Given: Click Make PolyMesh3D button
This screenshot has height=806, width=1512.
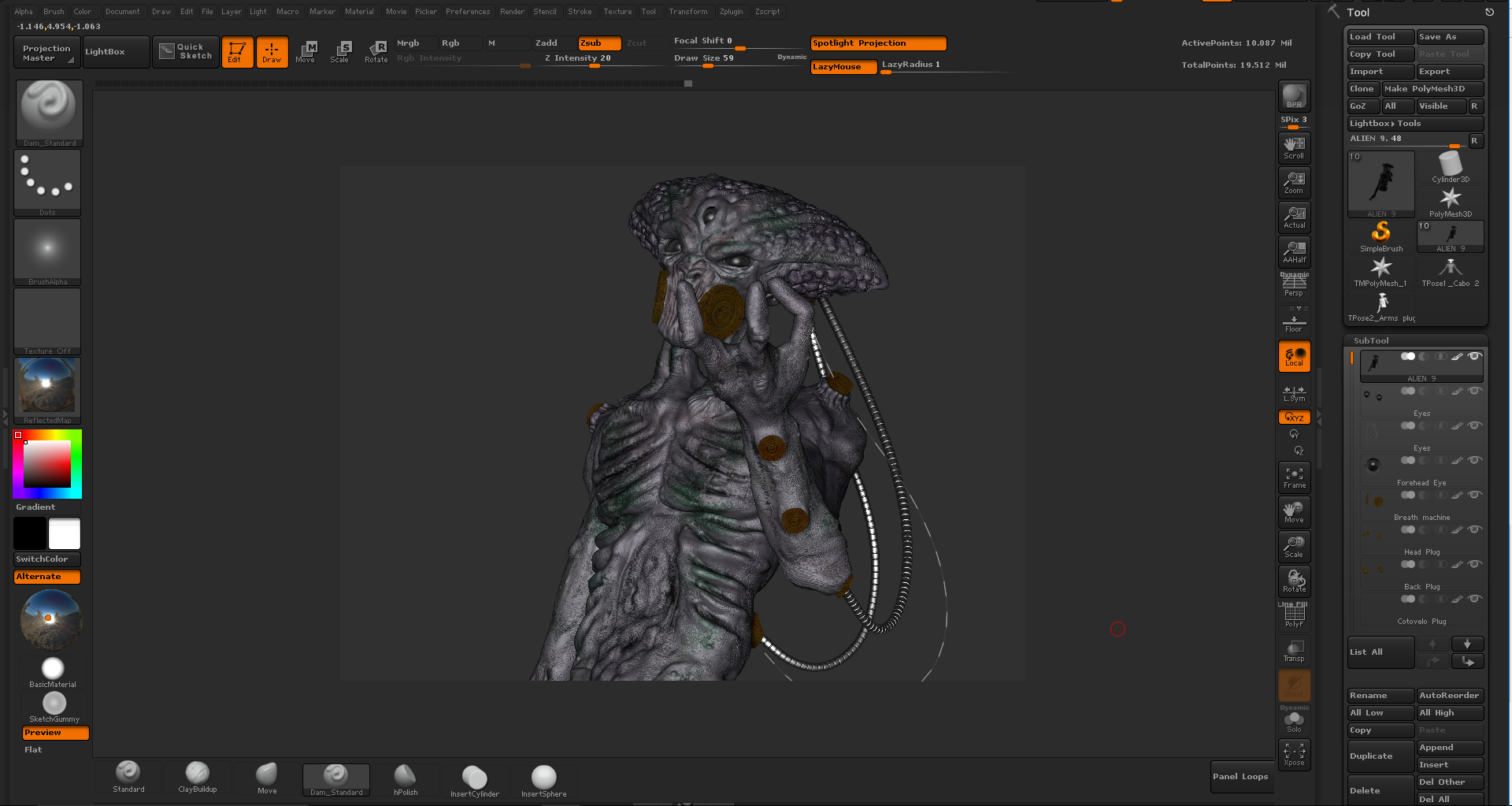Looking at the screenshot, I should 1432,89.
